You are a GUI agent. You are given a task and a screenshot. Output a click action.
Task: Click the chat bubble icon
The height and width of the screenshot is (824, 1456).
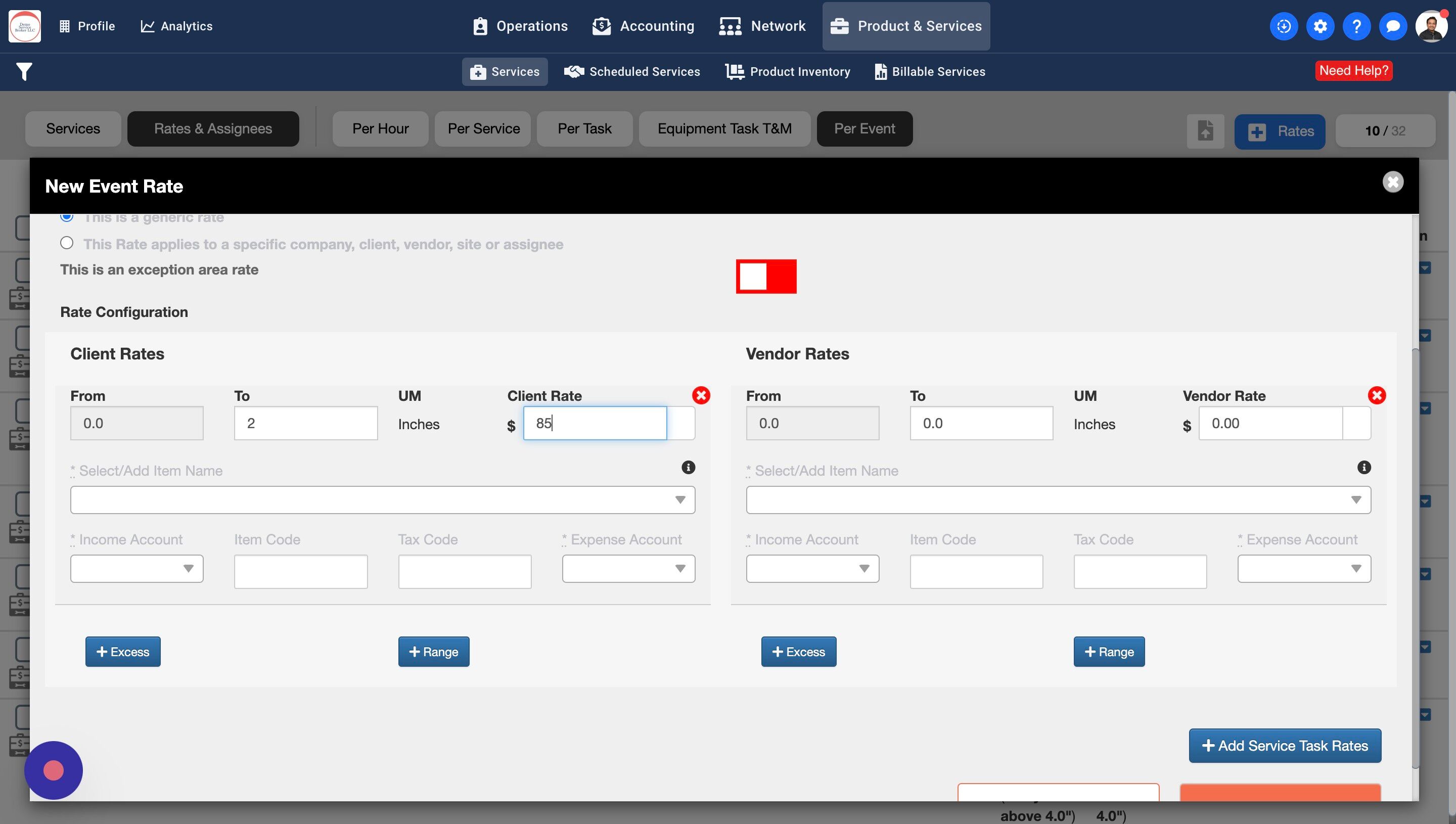pos(1393,26)
